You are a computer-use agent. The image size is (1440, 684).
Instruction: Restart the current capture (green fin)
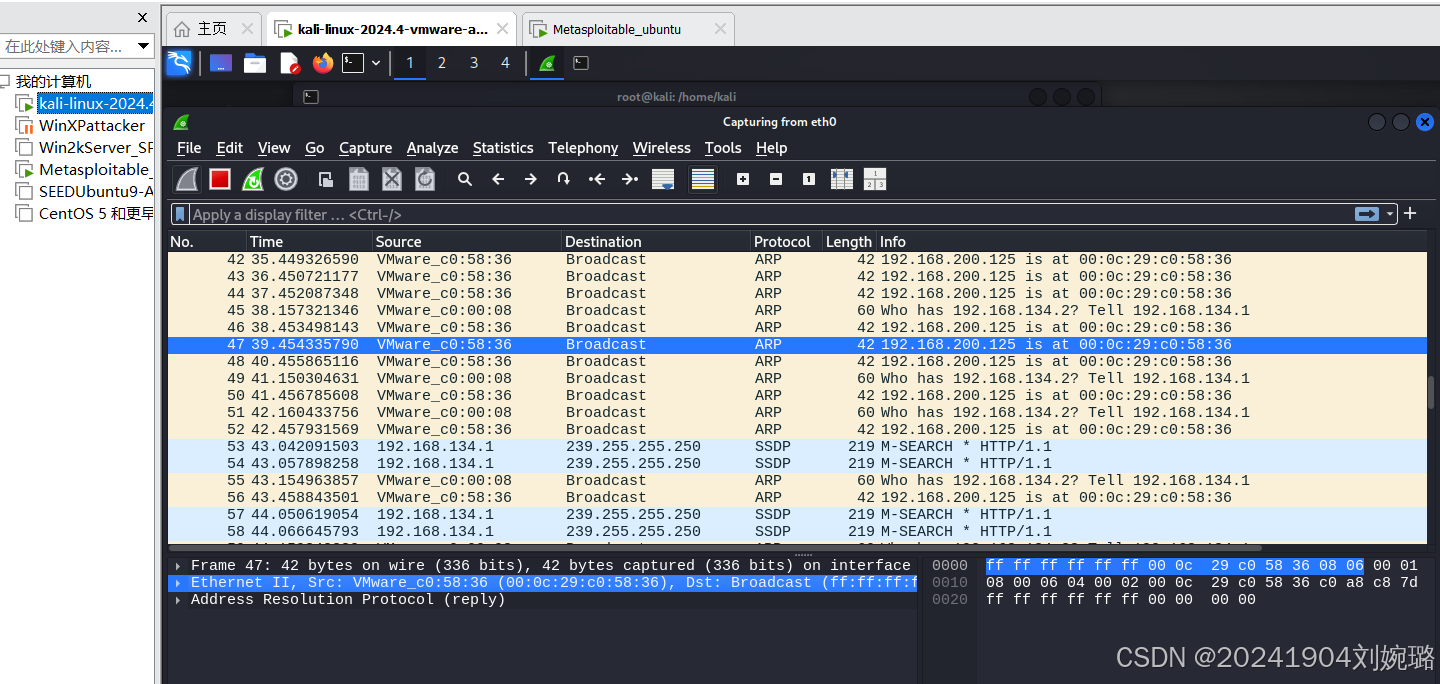[x=253, y=179]
